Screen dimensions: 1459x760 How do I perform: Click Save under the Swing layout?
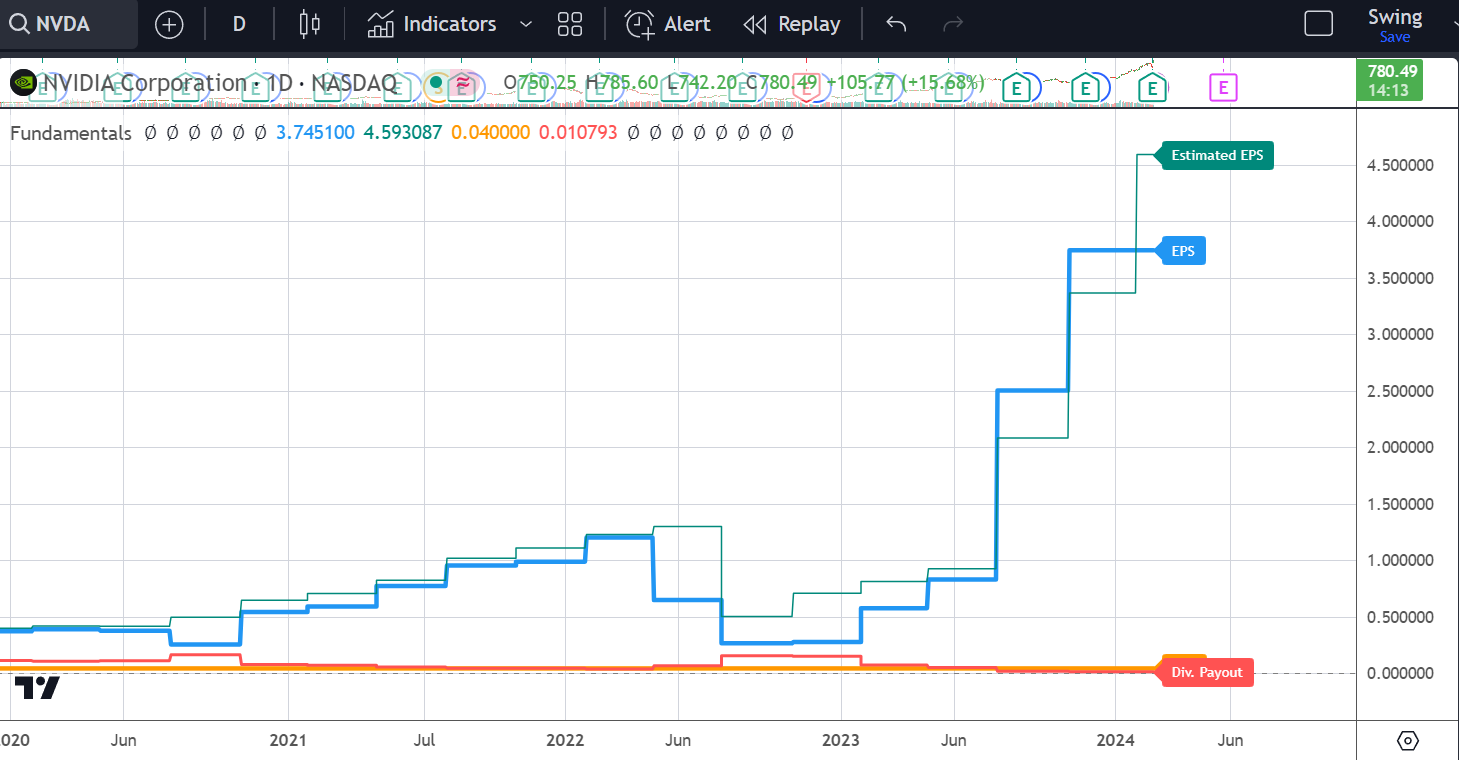click(1395, 37)
